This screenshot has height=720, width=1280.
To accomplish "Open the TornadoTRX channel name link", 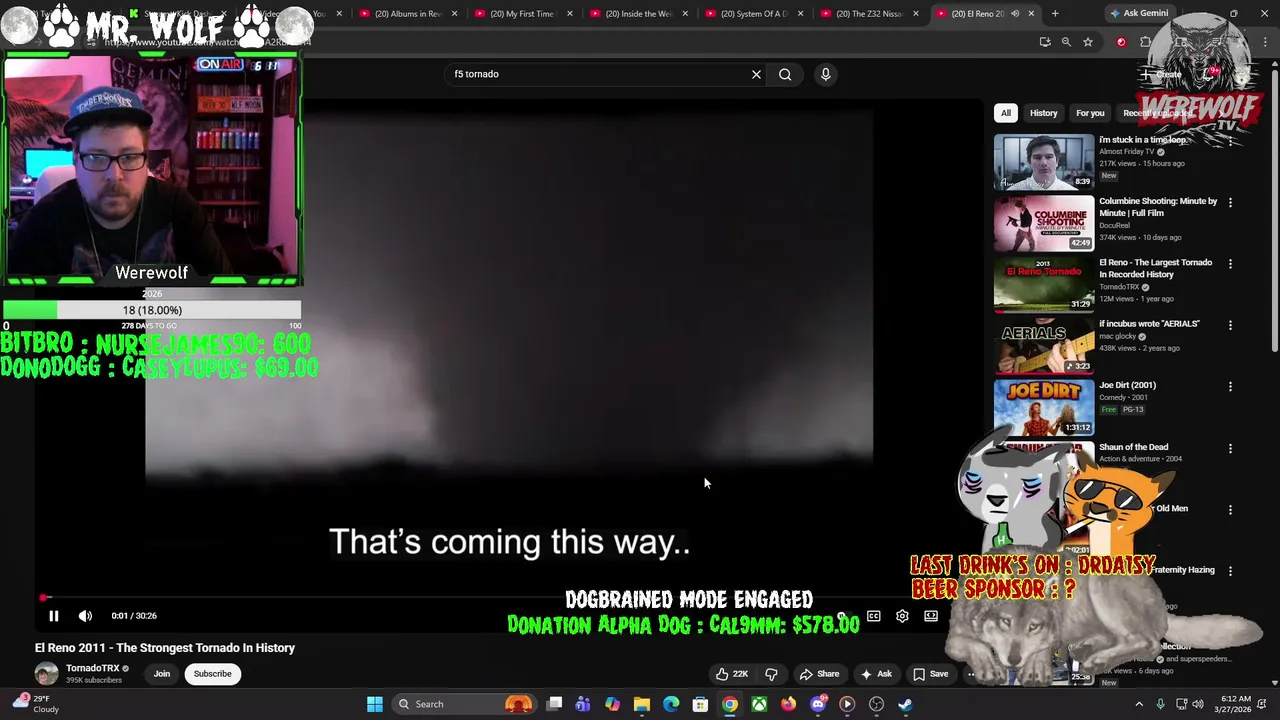I will point(92,668).
